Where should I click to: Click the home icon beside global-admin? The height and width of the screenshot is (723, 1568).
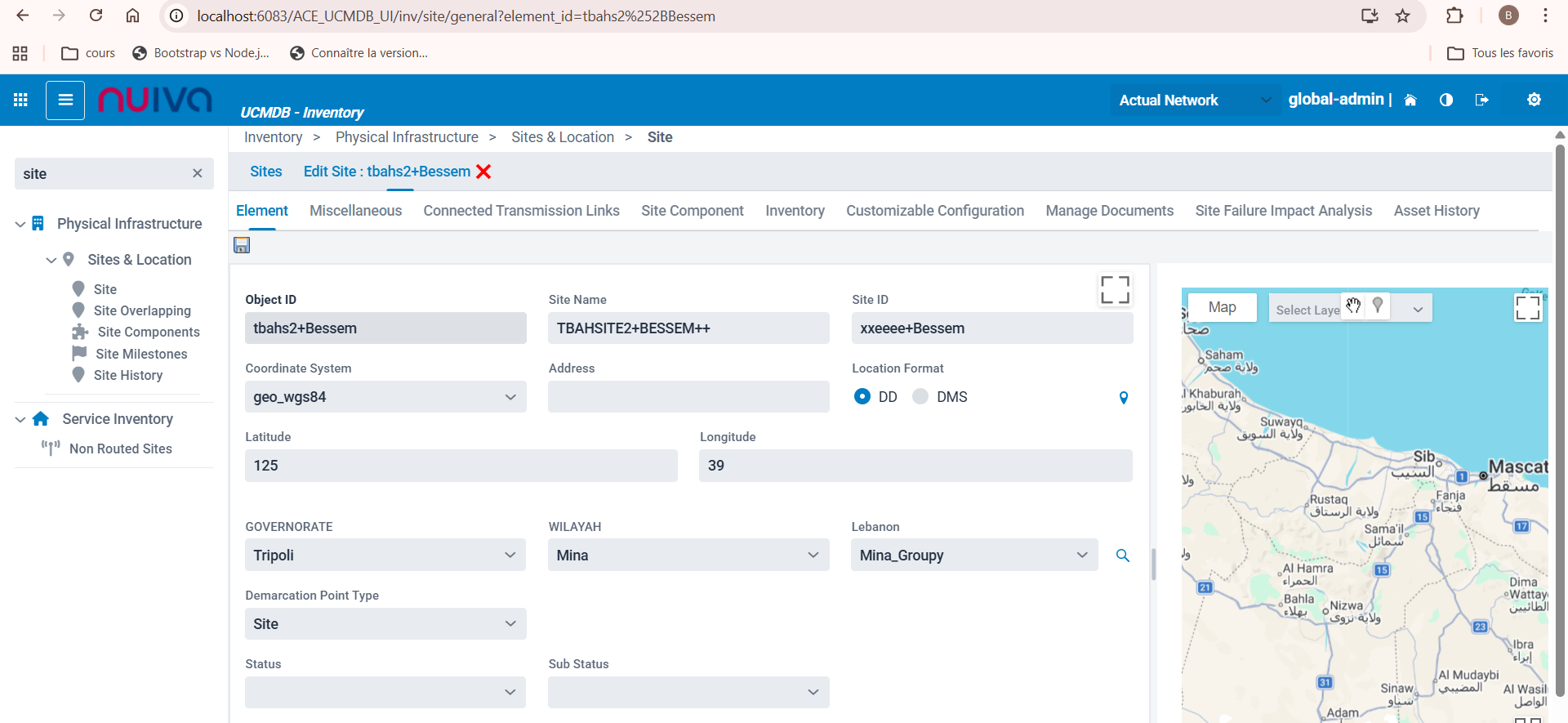[1410, 100]
